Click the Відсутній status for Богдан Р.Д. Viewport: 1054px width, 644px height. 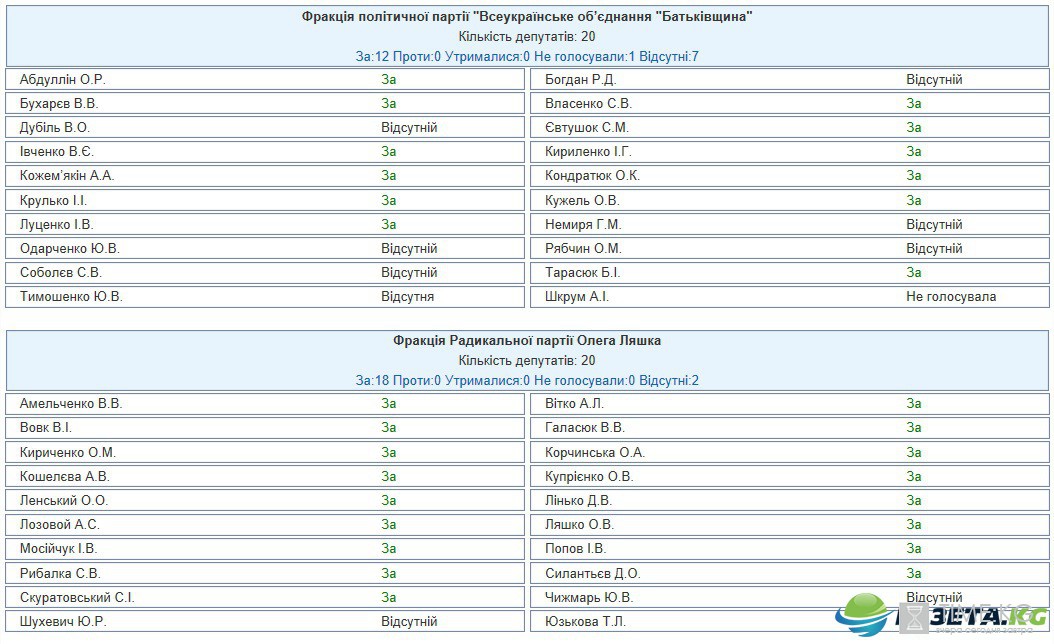click(x=934, y=79)
